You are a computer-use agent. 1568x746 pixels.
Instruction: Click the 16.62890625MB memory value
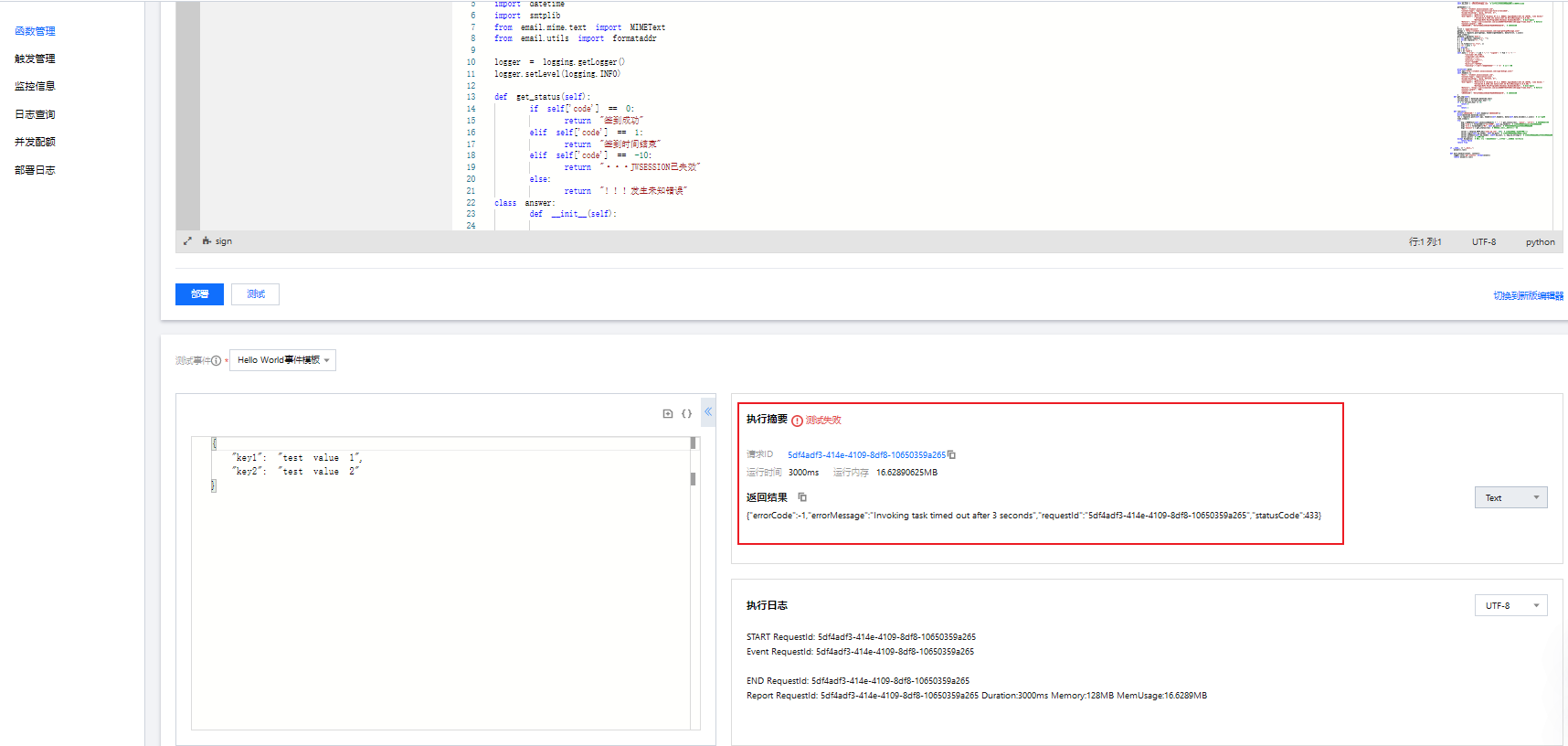(x=906, y=473)
